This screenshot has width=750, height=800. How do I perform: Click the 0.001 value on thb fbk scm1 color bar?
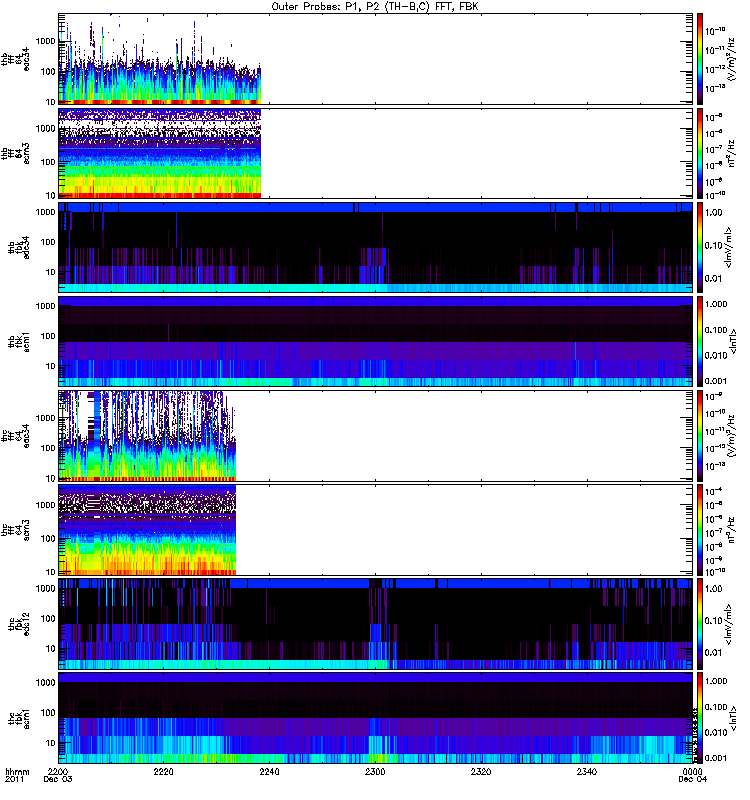[716, 381]
